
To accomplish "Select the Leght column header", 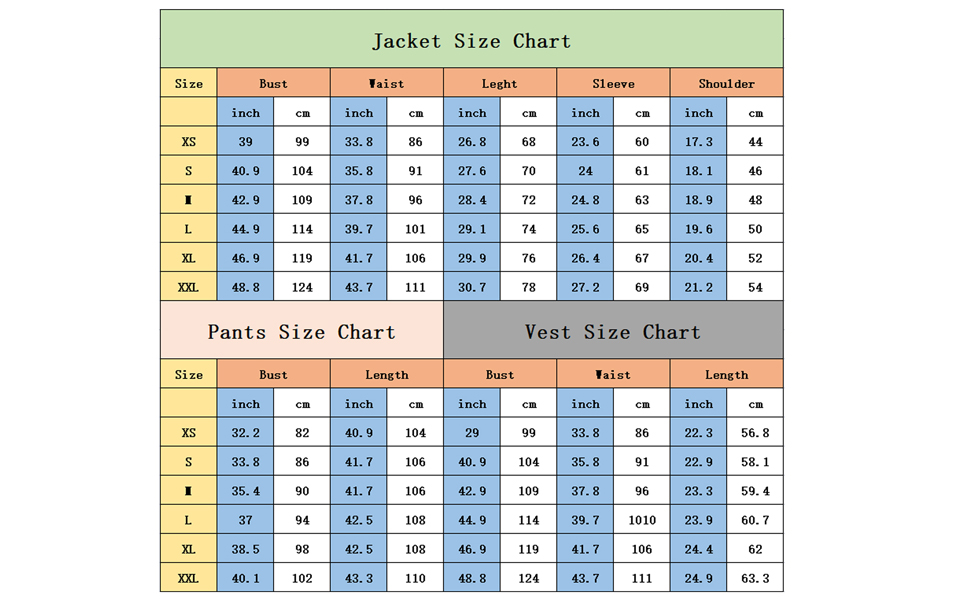I will pos(500,83).
